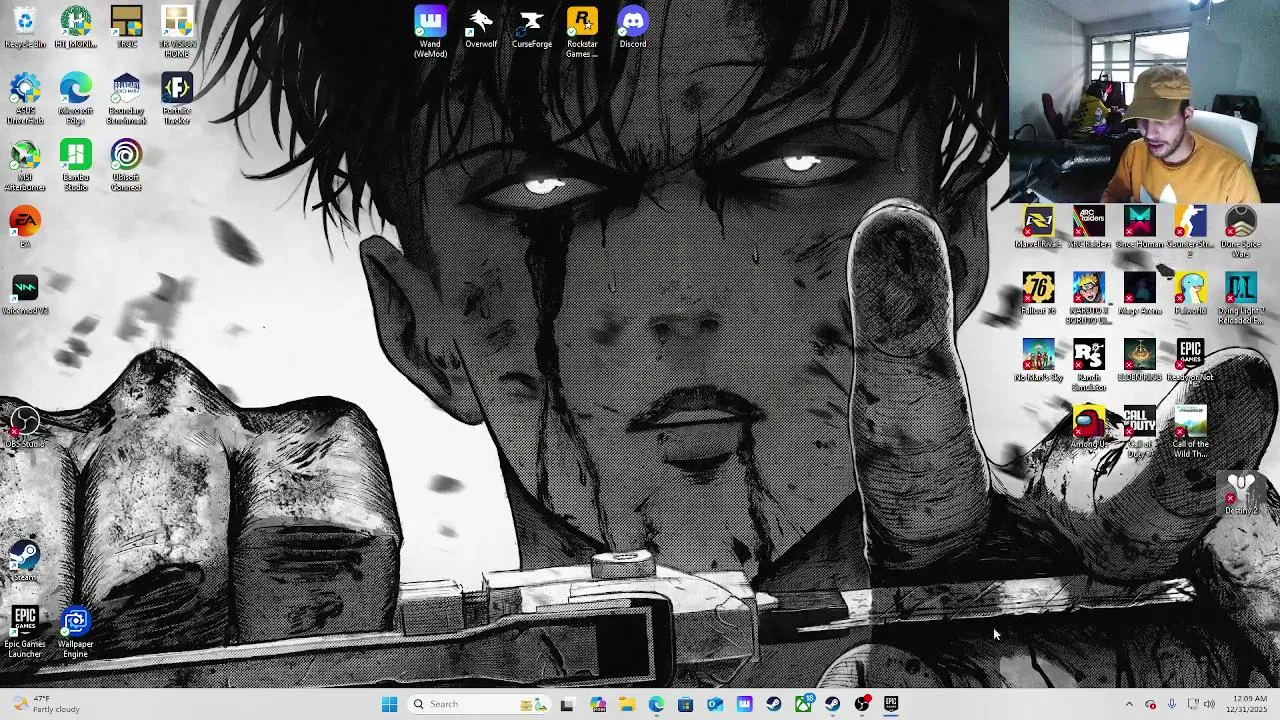
Task: Select the Ranch Simulator desktop shortcut
Action: tap(1089, 366)
